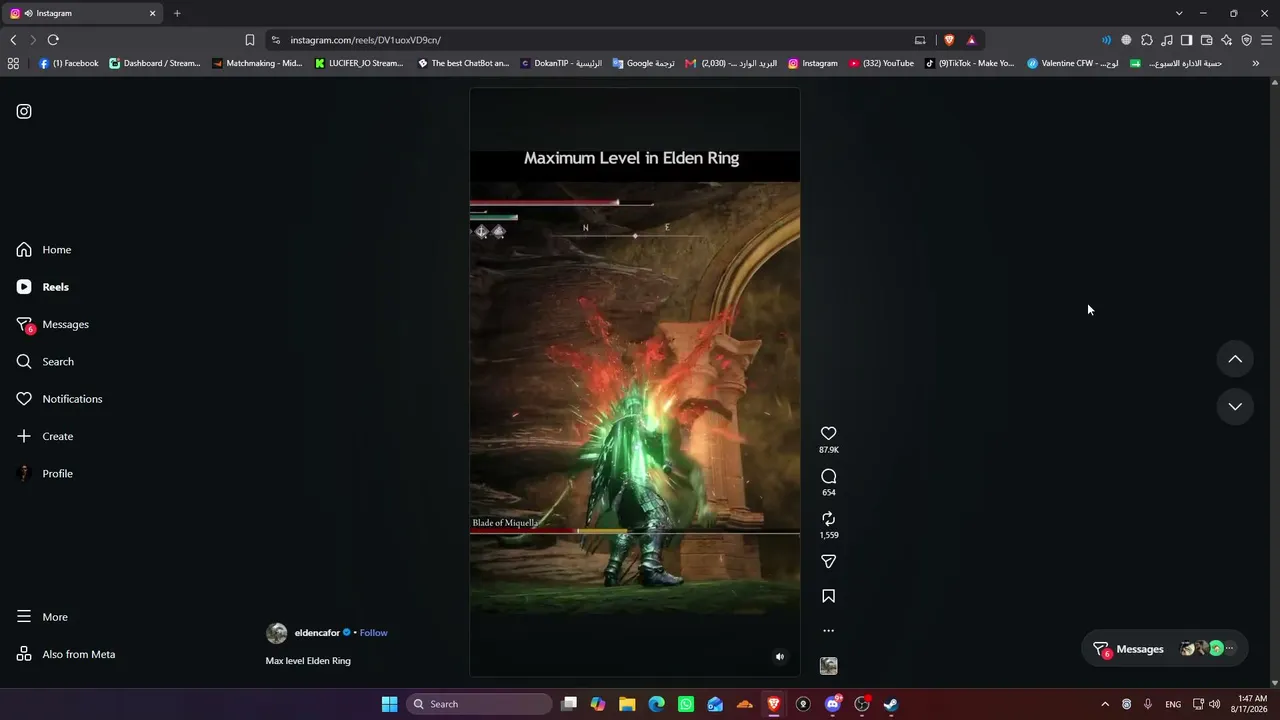
Task: Open the TikTok bookmark
Action: pos(969,63)
